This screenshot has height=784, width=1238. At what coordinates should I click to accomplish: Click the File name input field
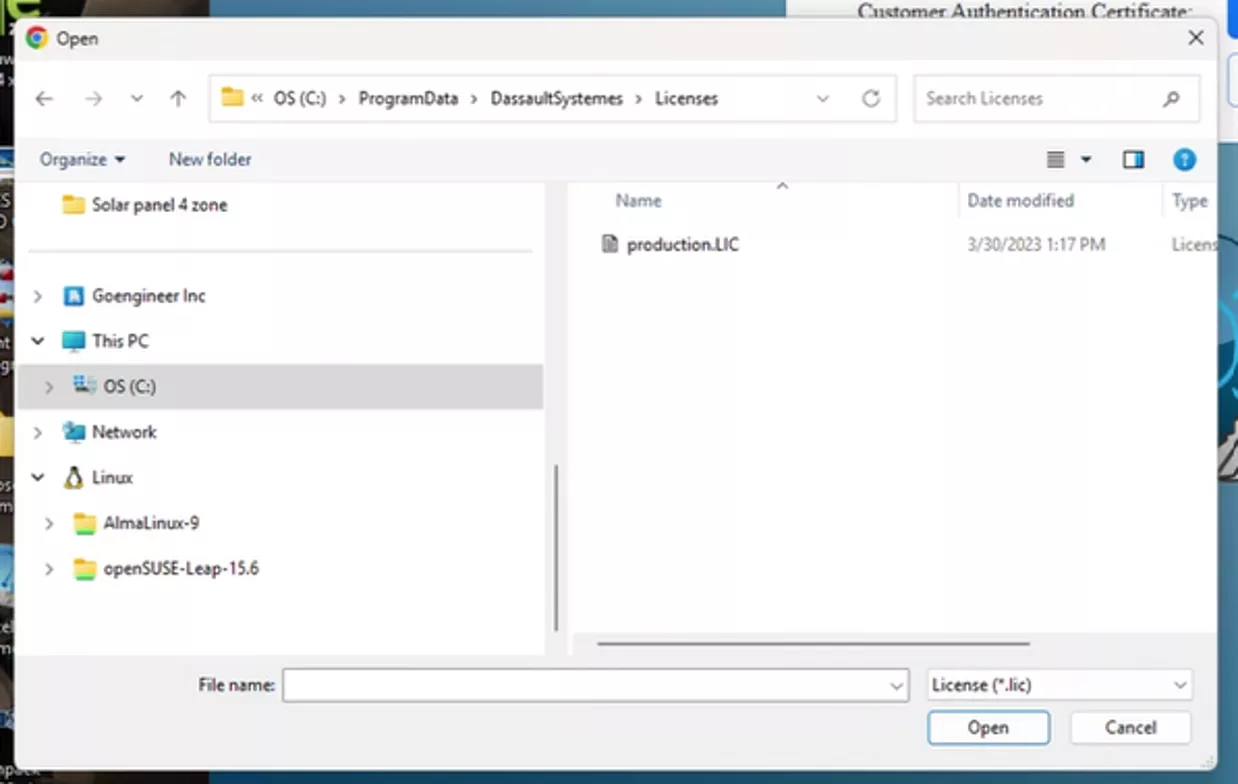pyautogui.click(x=586, y=686)
